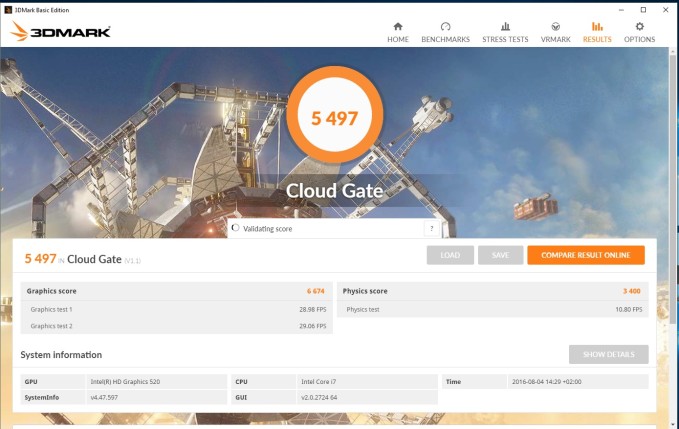679x429 pixels.
Task: Click the System information heading
Action: [x=61, y=355]
